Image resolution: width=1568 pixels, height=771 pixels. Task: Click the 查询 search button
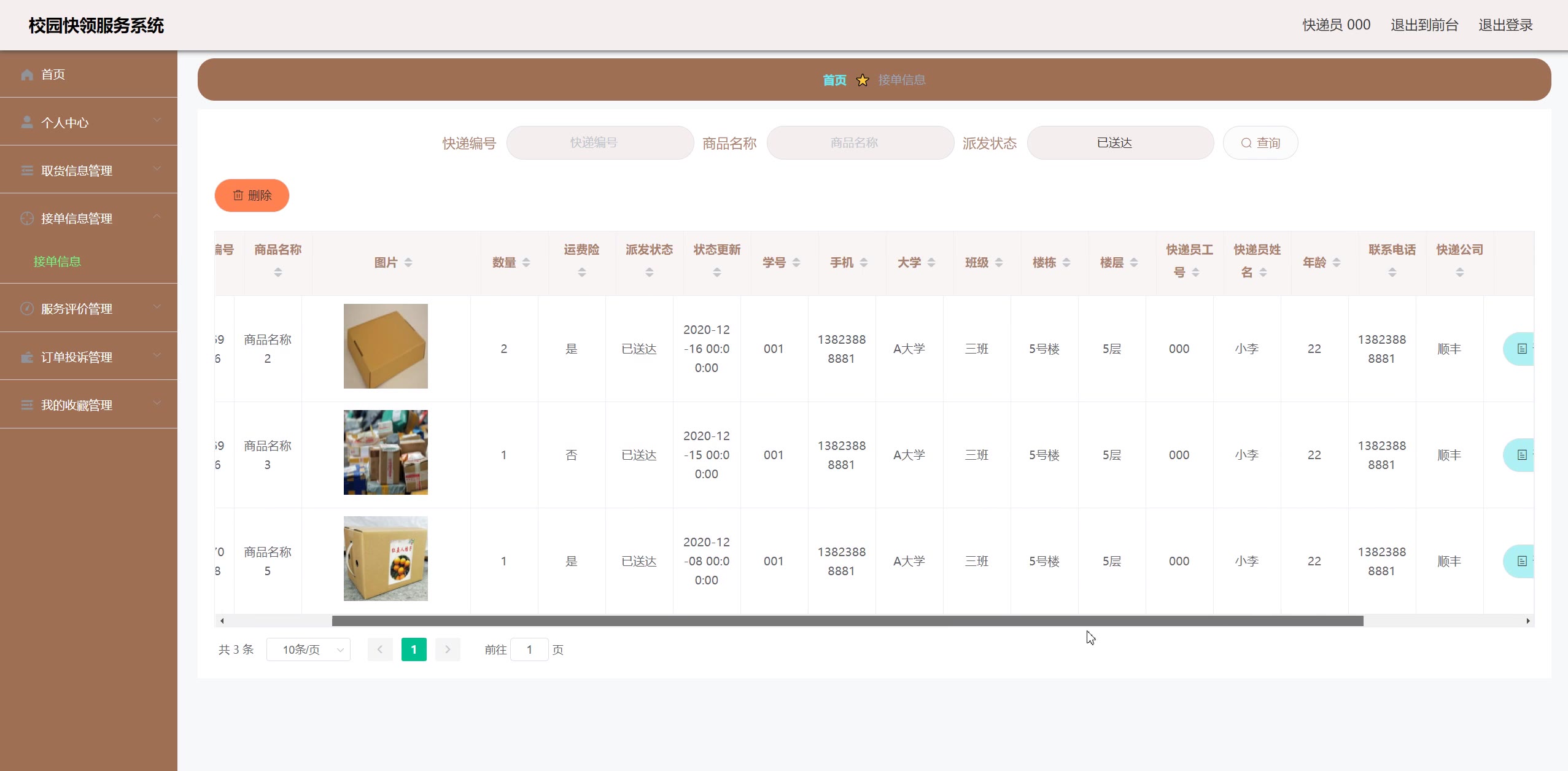click(x=1260, y=143)
